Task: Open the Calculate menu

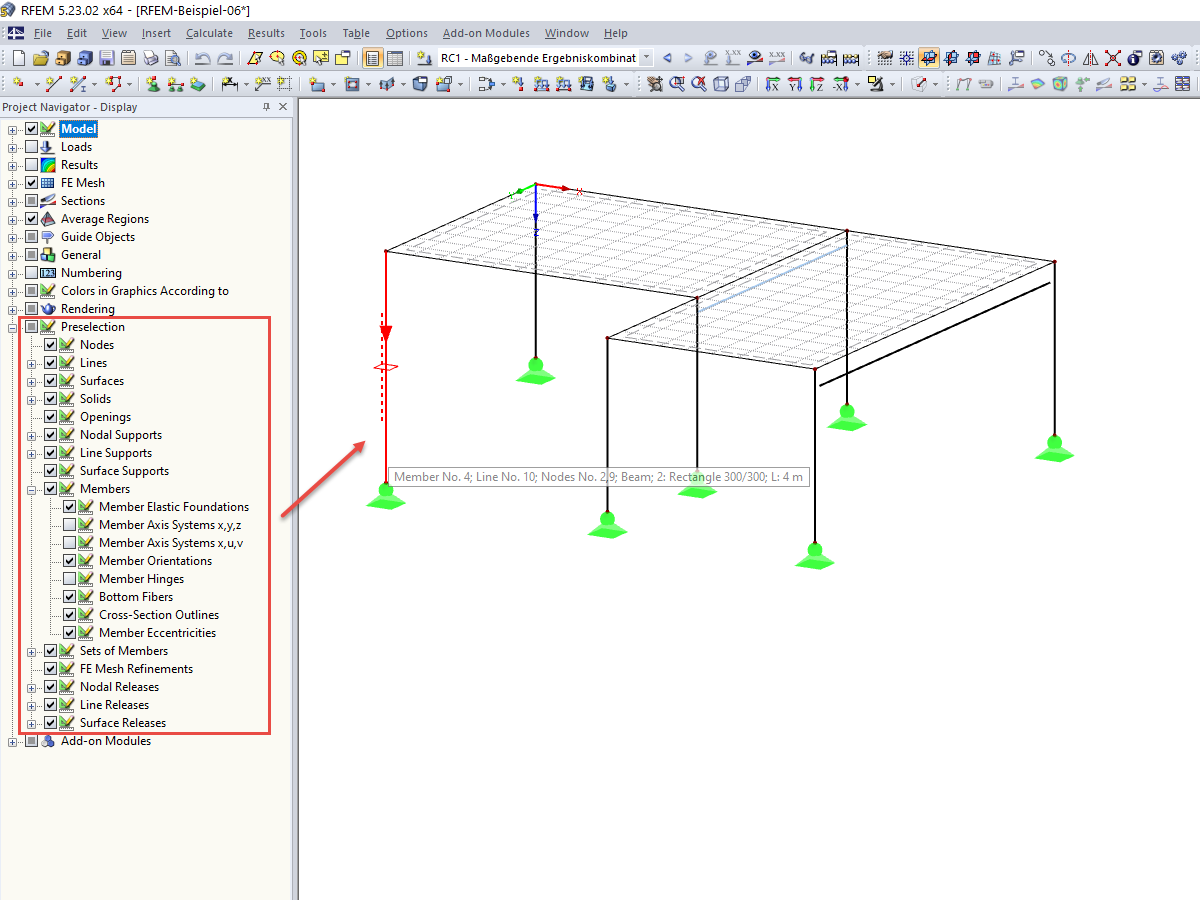Action: click(209, 33)
